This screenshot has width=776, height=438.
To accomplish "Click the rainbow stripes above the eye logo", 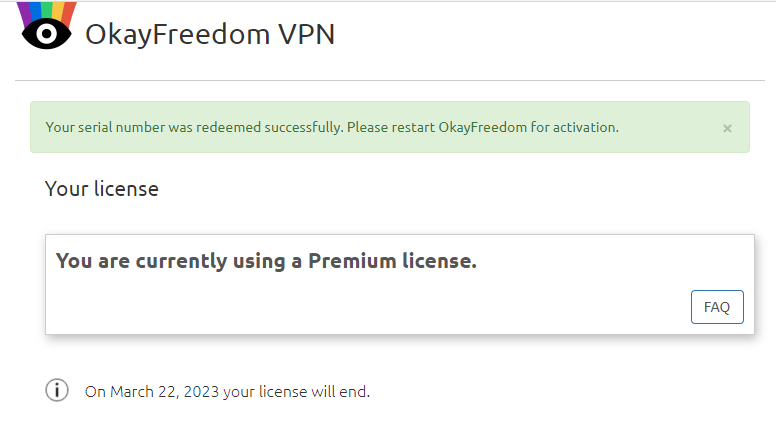I will [x=47, y=10].
